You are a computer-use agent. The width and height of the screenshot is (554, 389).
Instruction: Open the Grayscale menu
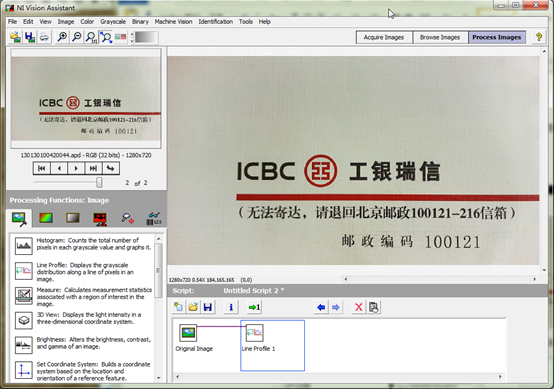[113, 22]
